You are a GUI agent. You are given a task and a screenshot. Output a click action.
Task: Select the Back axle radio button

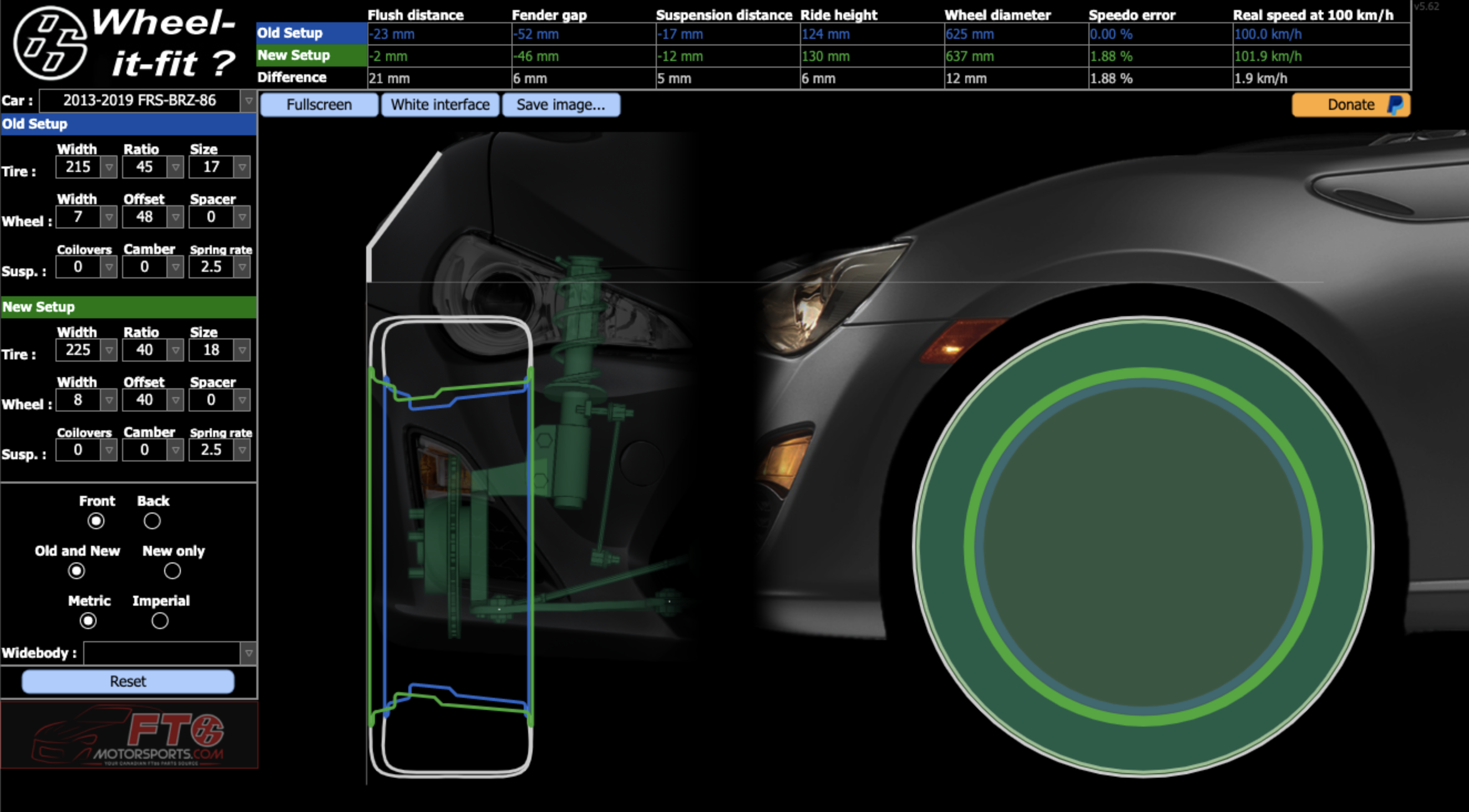coord(151,521)
